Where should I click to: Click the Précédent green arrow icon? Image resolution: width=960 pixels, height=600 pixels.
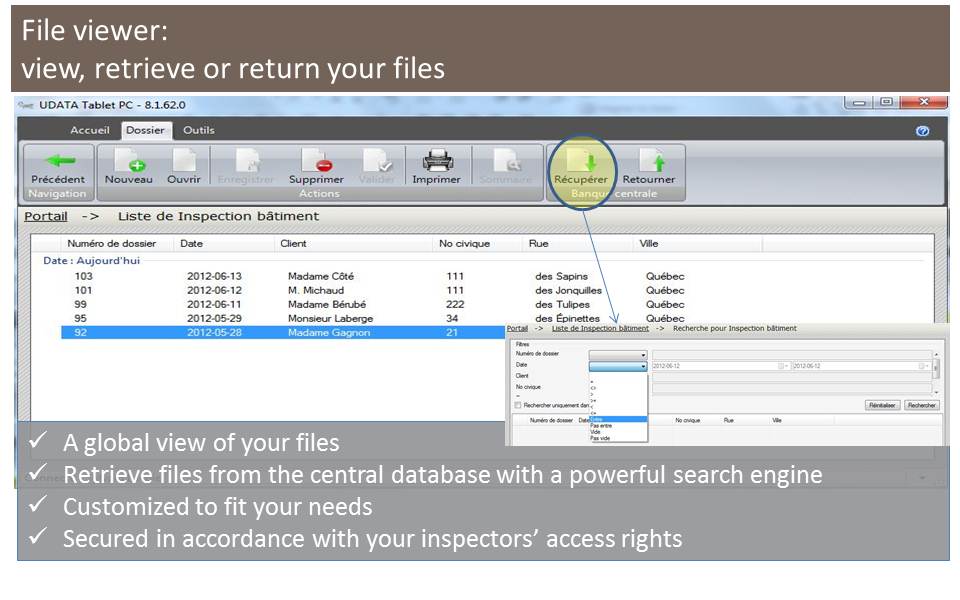(x=57, y=161)
